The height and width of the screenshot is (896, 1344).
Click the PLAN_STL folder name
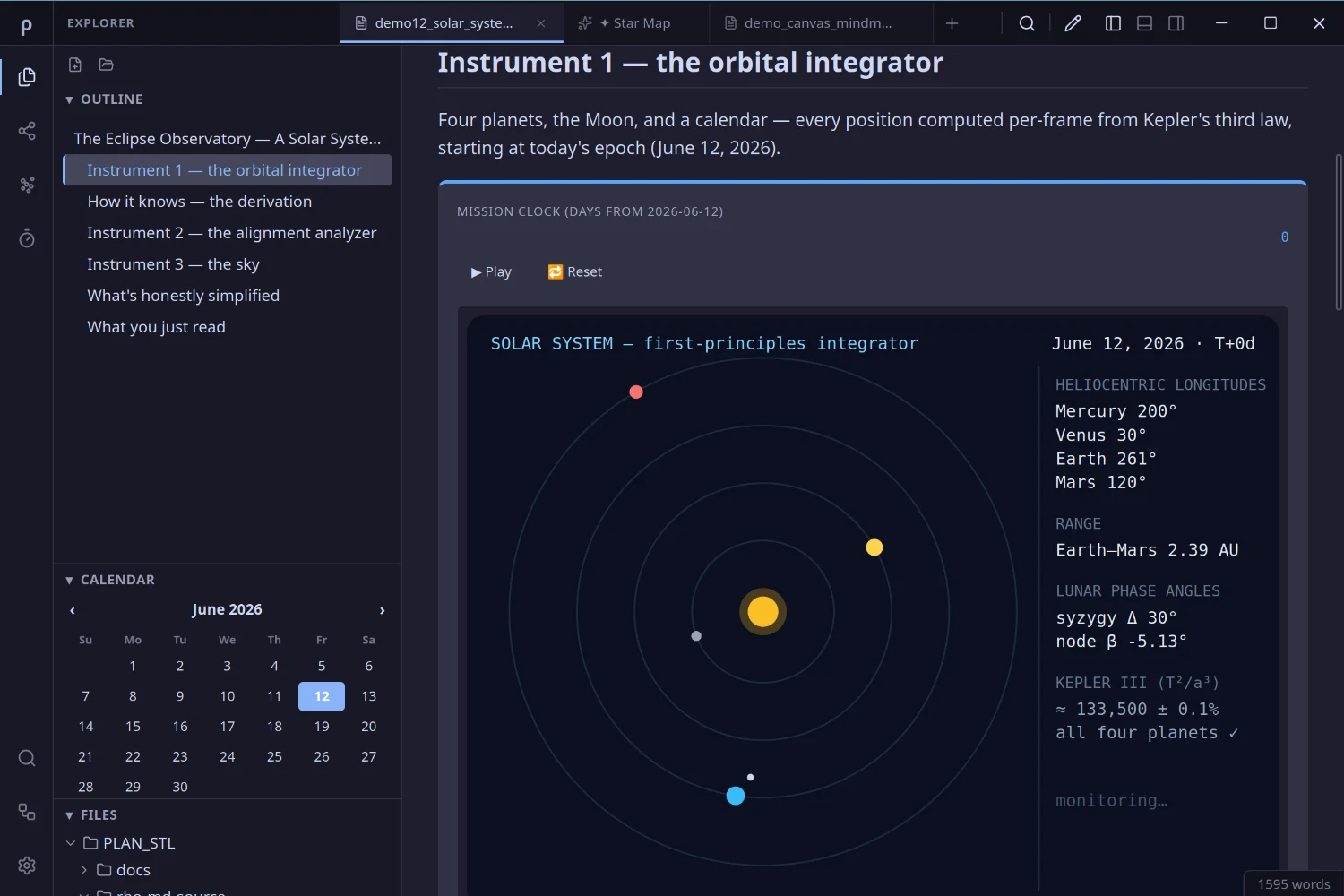click(139, 843)
